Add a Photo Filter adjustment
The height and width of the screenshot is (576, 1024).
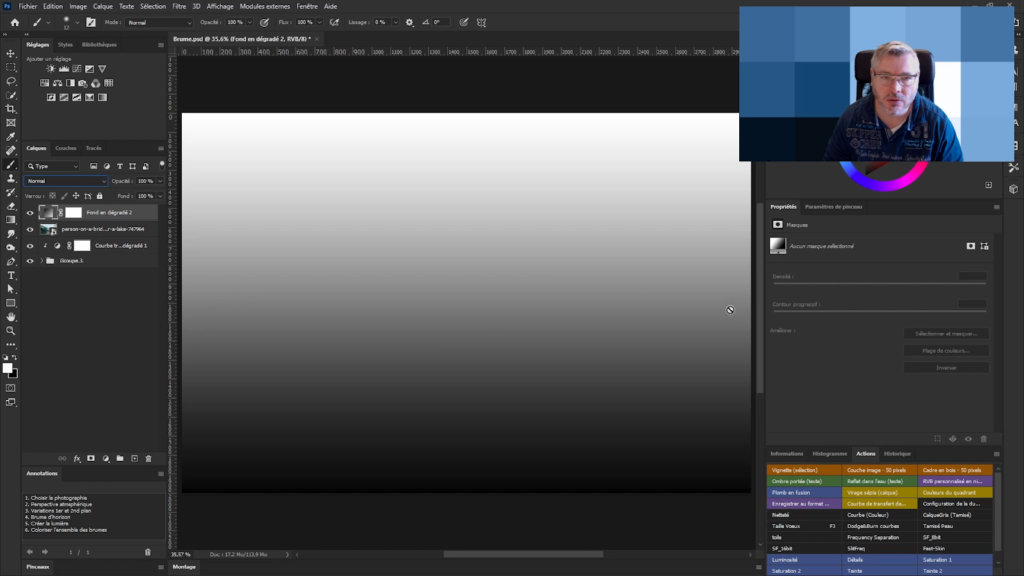83,83
